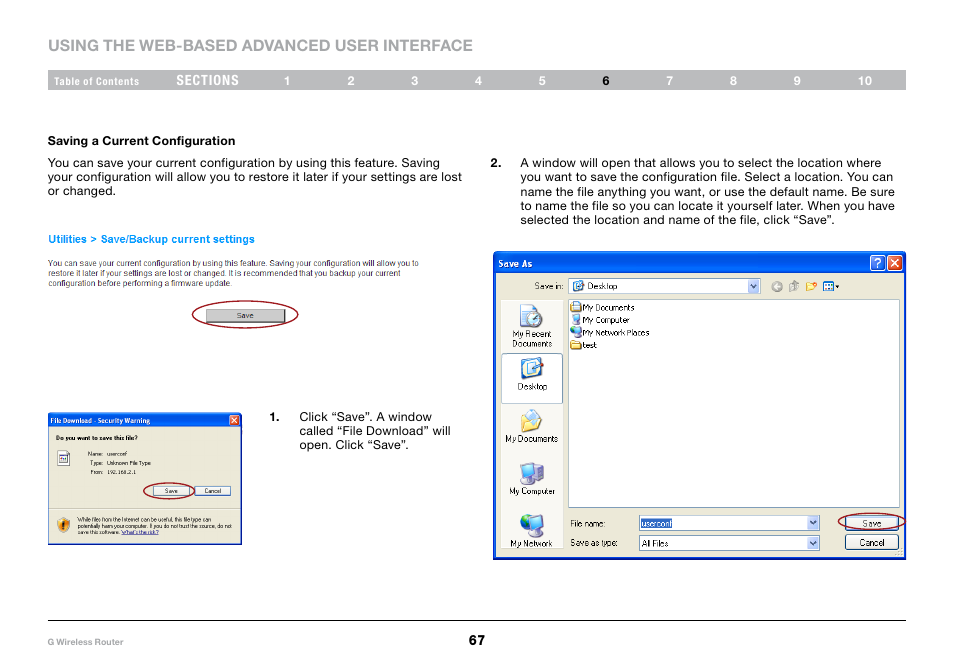Click the Save As resize grip corner
954x668 pixels.
(x=900, y=552)
